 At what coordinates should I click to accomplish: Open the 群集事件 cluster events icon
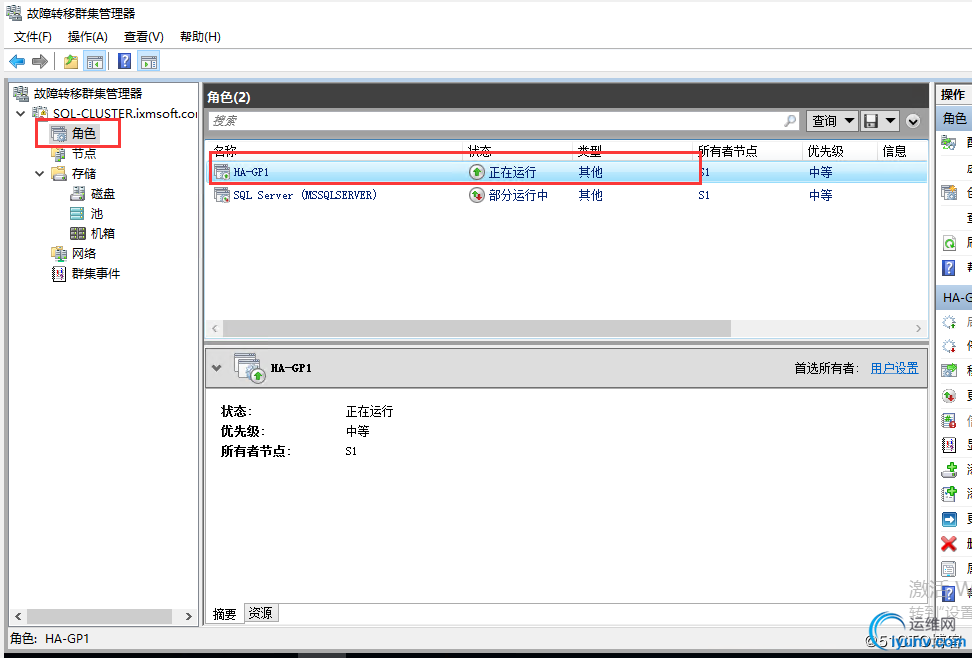[59, 273]
